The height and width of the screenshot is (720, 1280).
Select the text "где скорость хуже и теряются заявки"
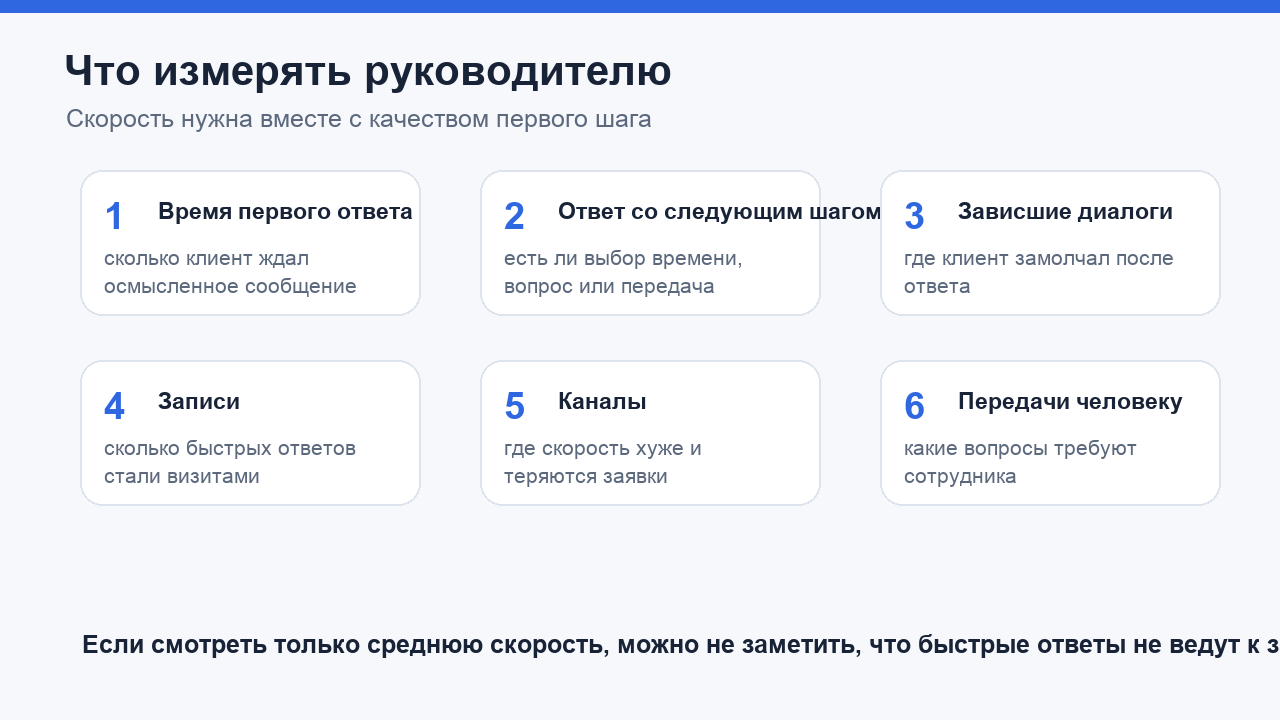[603, 462]
